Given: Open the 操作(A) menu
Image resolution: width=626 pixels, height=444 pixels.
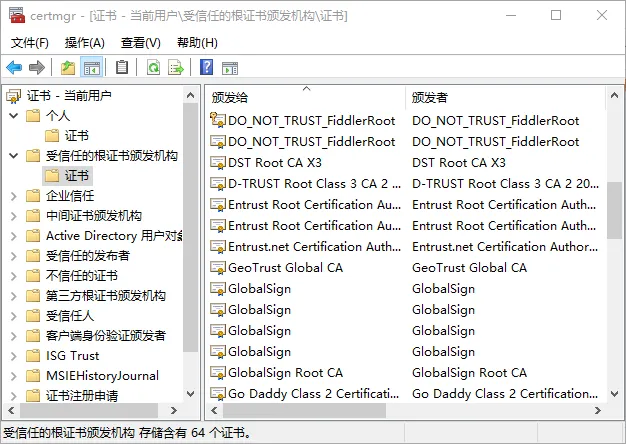Looking at the screenshot, I should point(85,43).
